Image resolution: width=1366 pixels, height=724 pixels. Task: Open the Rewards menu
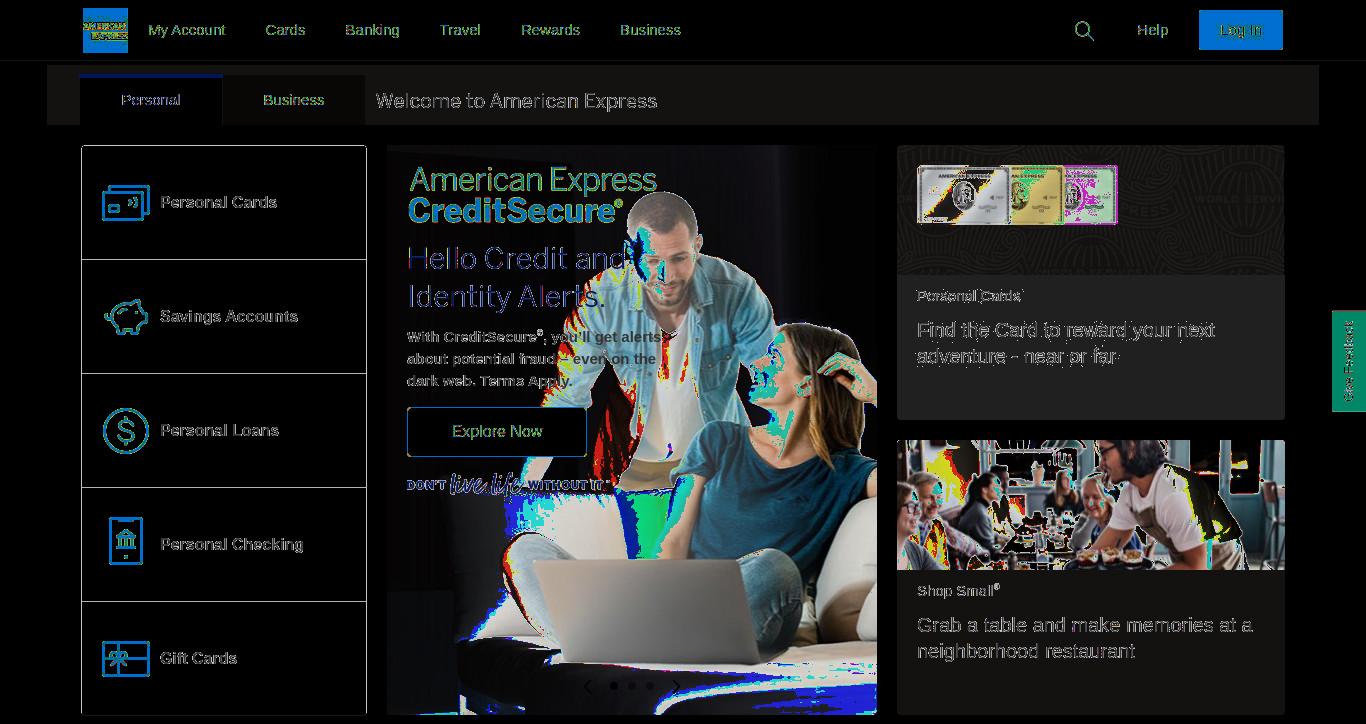click(550, 30)
